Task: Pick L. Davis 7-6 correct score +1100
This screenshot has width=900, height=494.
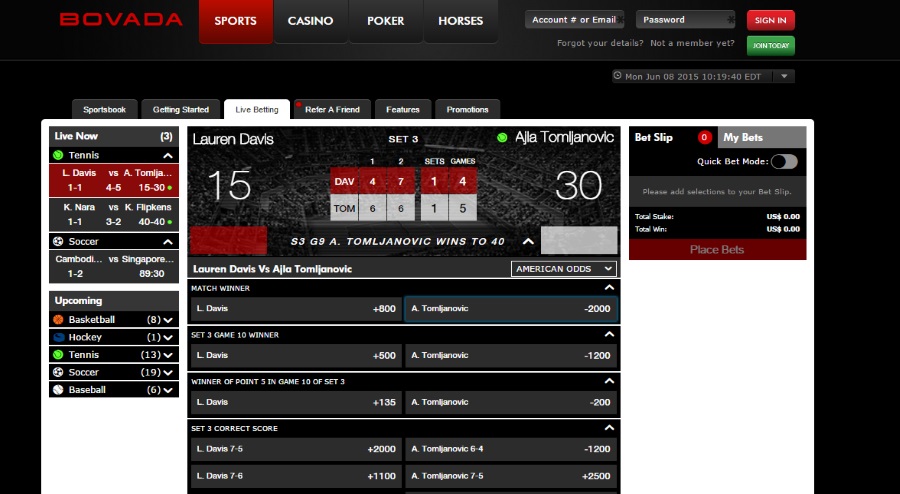Action: (x=296, y=476)
